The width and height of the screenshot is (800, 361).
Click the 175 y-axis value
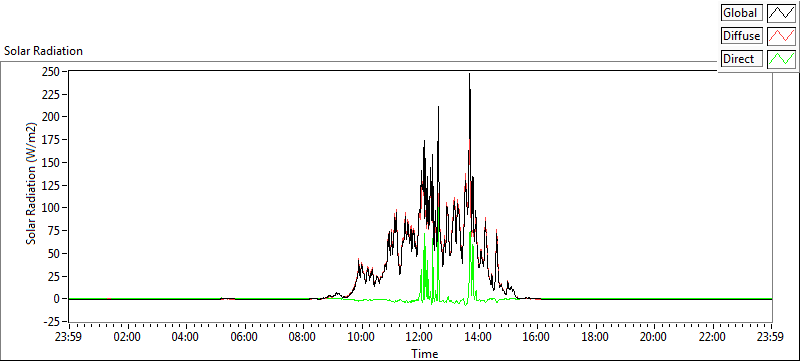(52, 140)
